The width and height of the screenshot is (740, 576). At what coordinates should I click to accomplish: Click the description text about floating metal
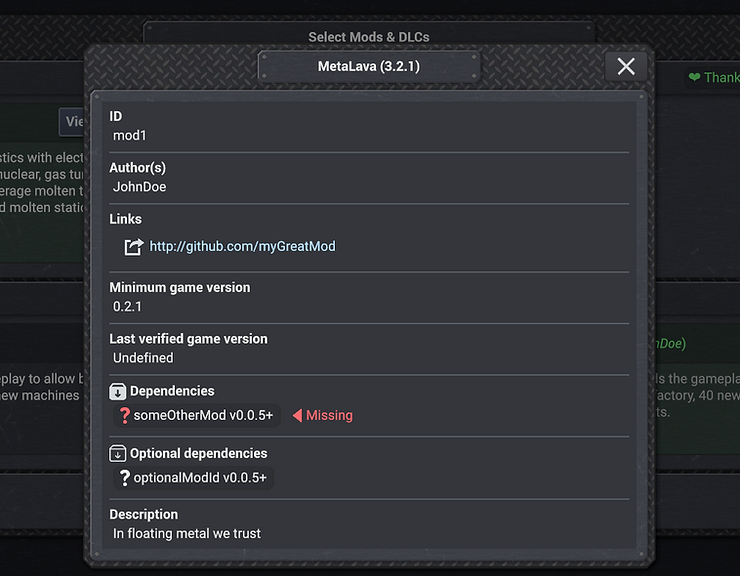click(x=187, y=534)
